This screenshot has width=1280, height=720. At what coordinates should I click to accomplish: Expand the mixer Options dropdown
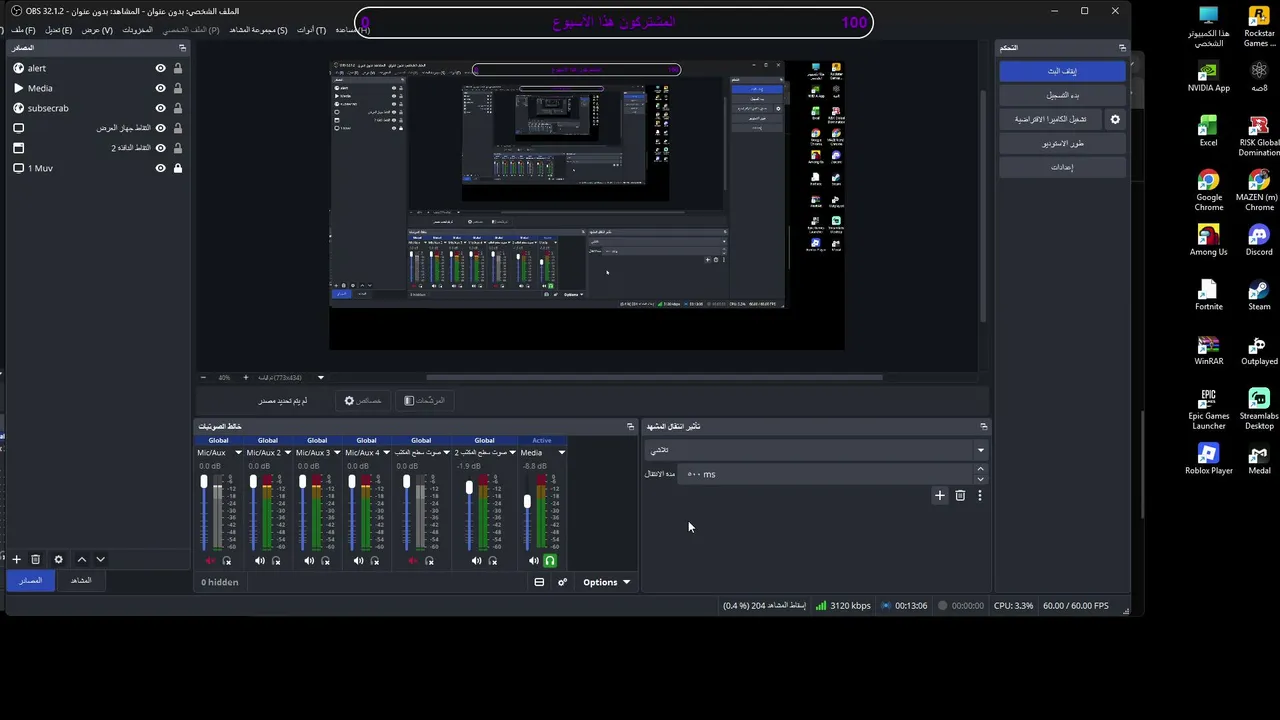606,582
